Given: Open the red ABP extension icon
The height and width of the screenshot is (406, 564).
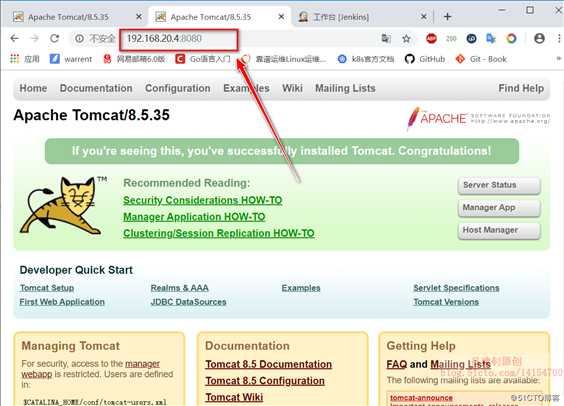Looking at the screenshot, I should pyautogui.click(x=431, y=38).
